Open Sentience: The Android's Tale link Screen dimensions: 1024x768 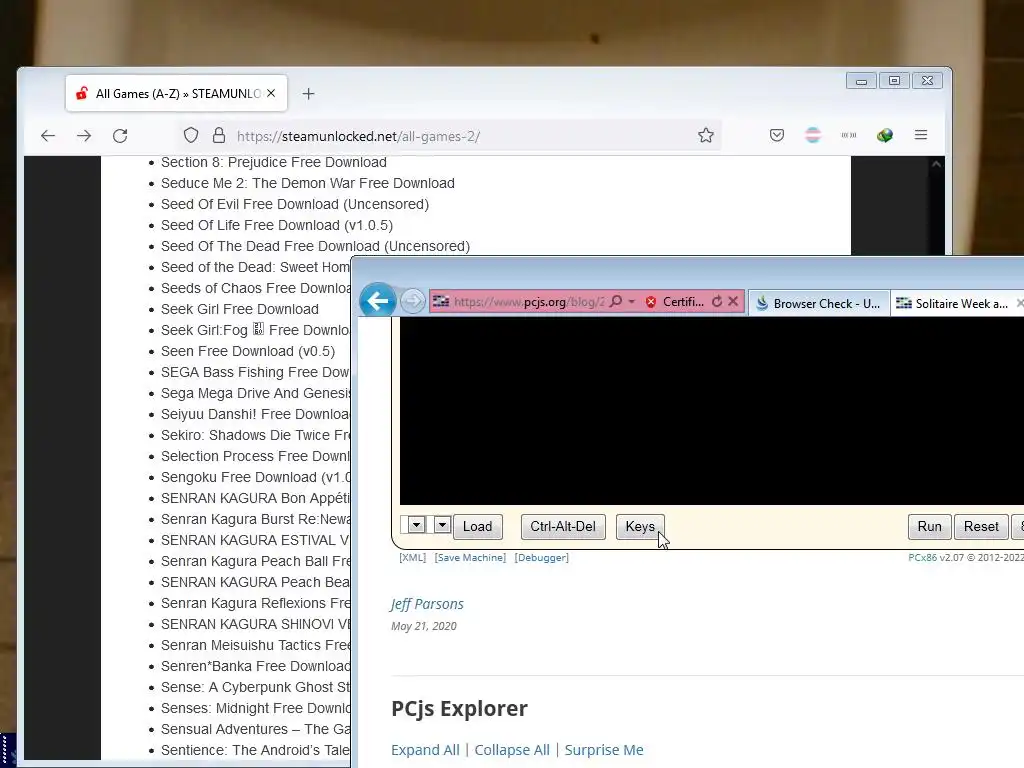click(255, 750)
